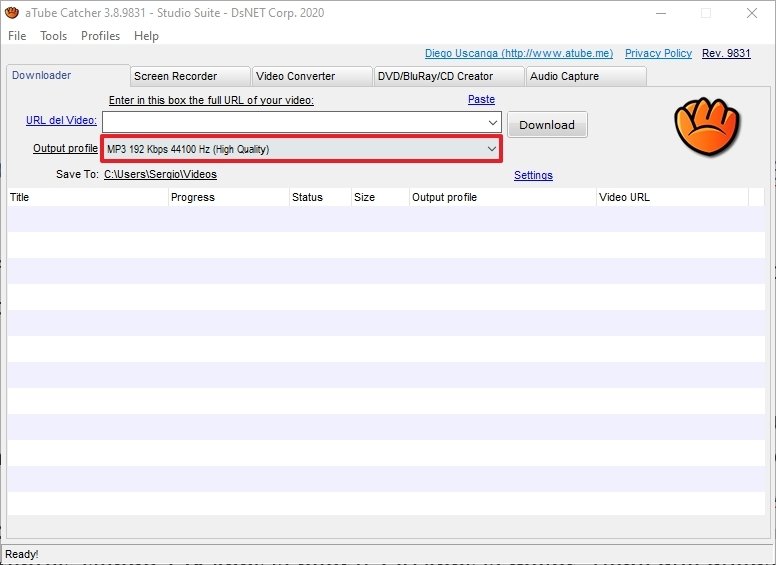
Task: Switch to the Screen Recorder tab
Action: (190, 76)
